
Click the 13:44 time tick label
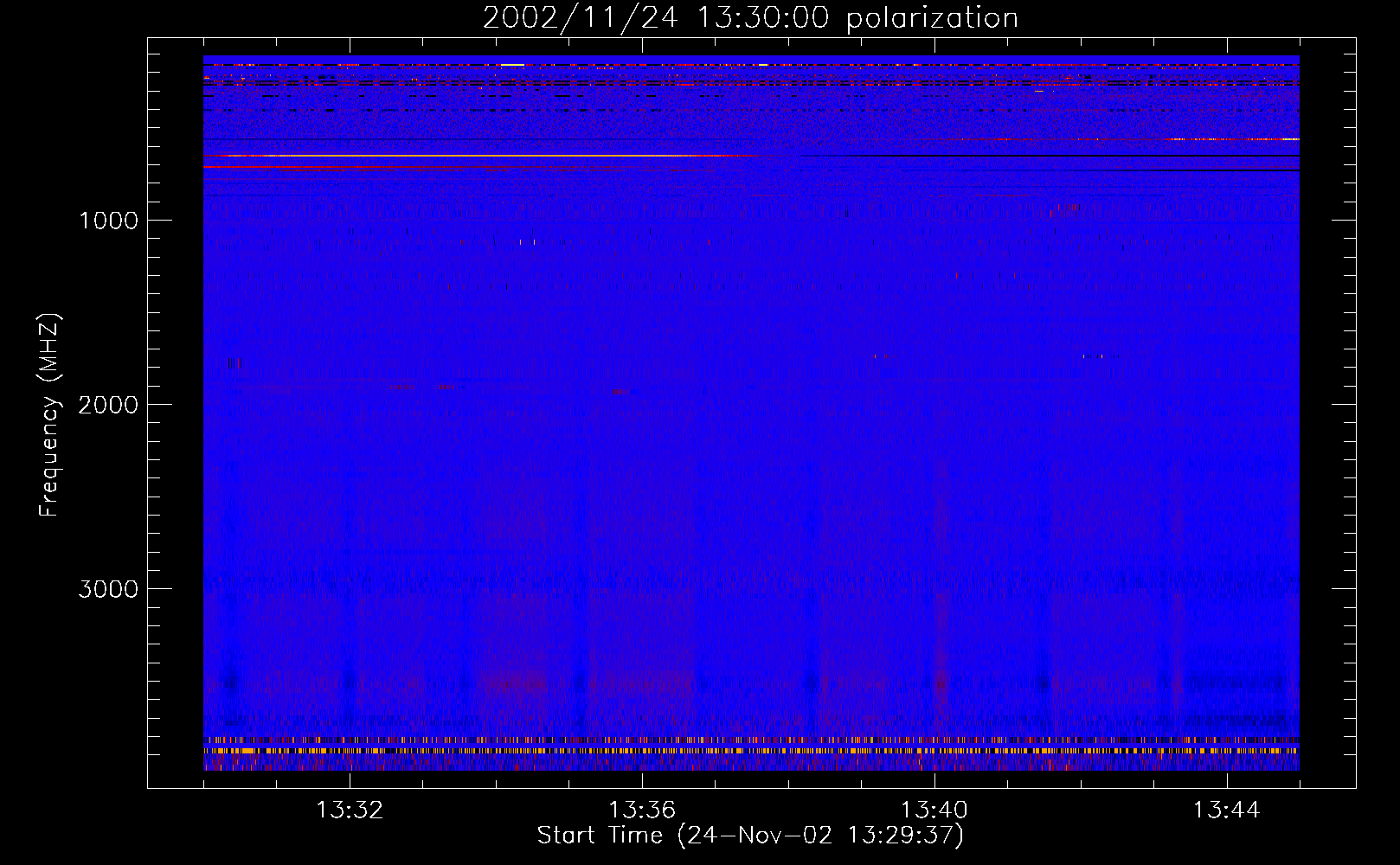tap(1227, 811)
